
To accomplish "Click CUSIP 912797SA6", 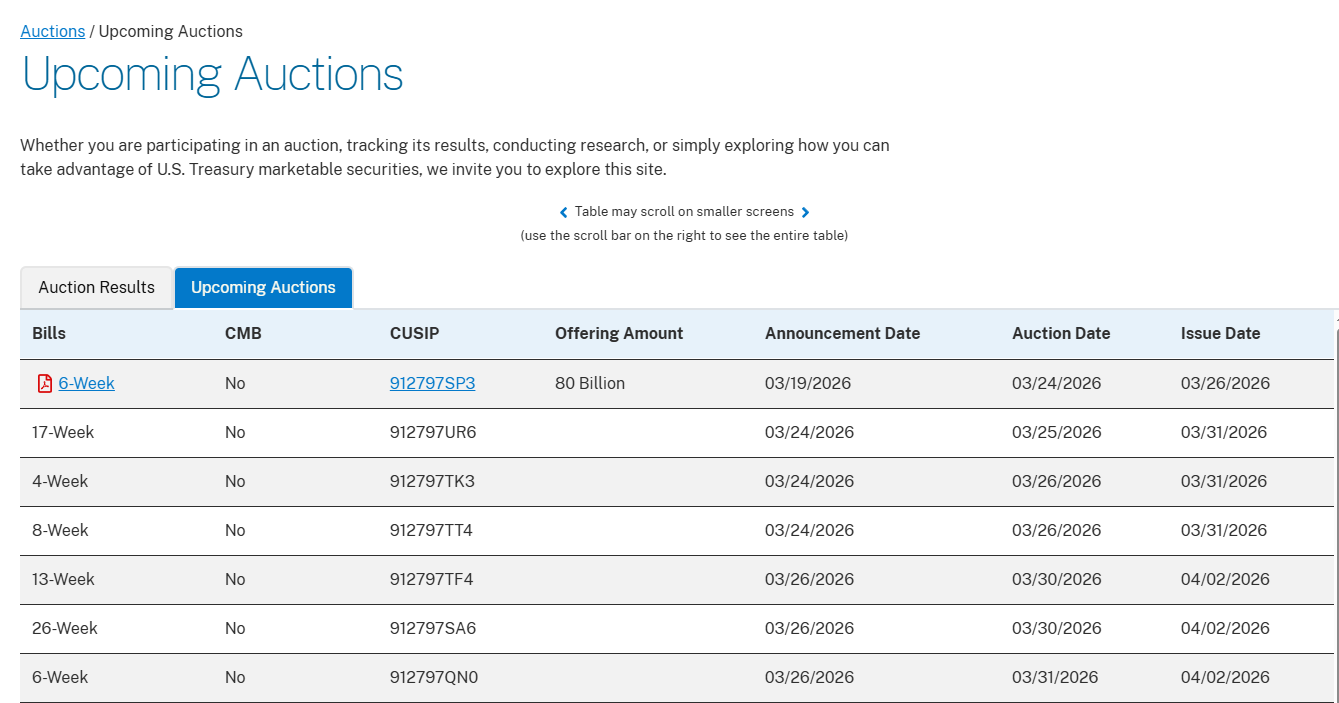I will pyautogui.click(x=433, y=628).
